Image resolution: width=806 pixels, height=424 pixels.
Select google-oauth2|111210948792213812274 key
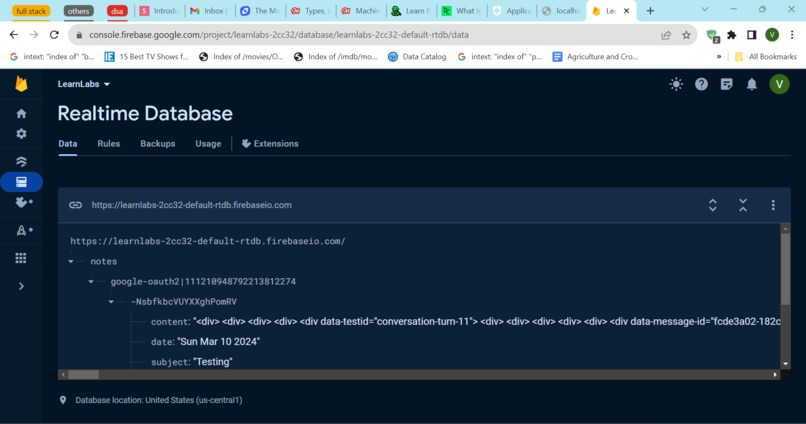[203, 282]
